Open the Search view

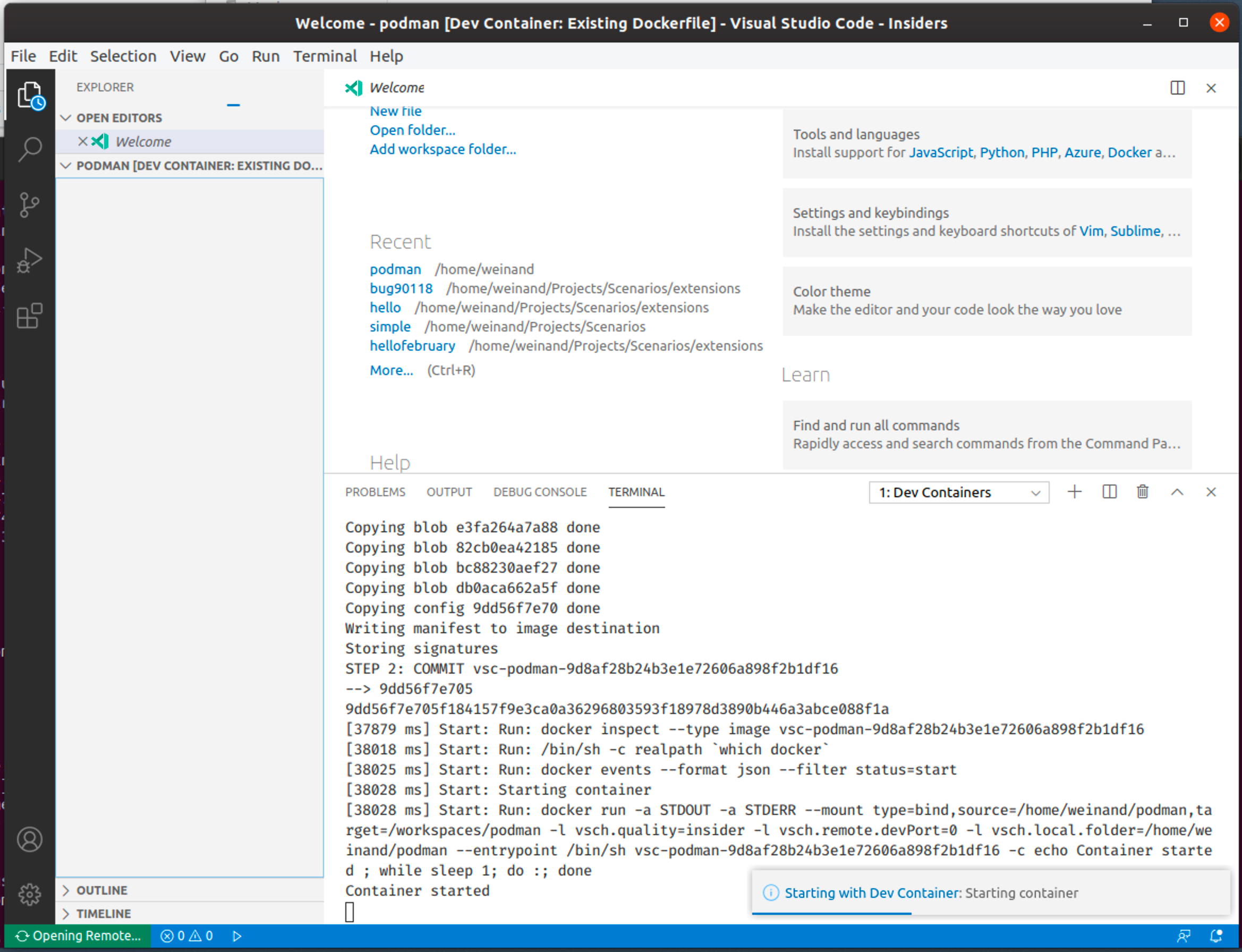point(30,149)
